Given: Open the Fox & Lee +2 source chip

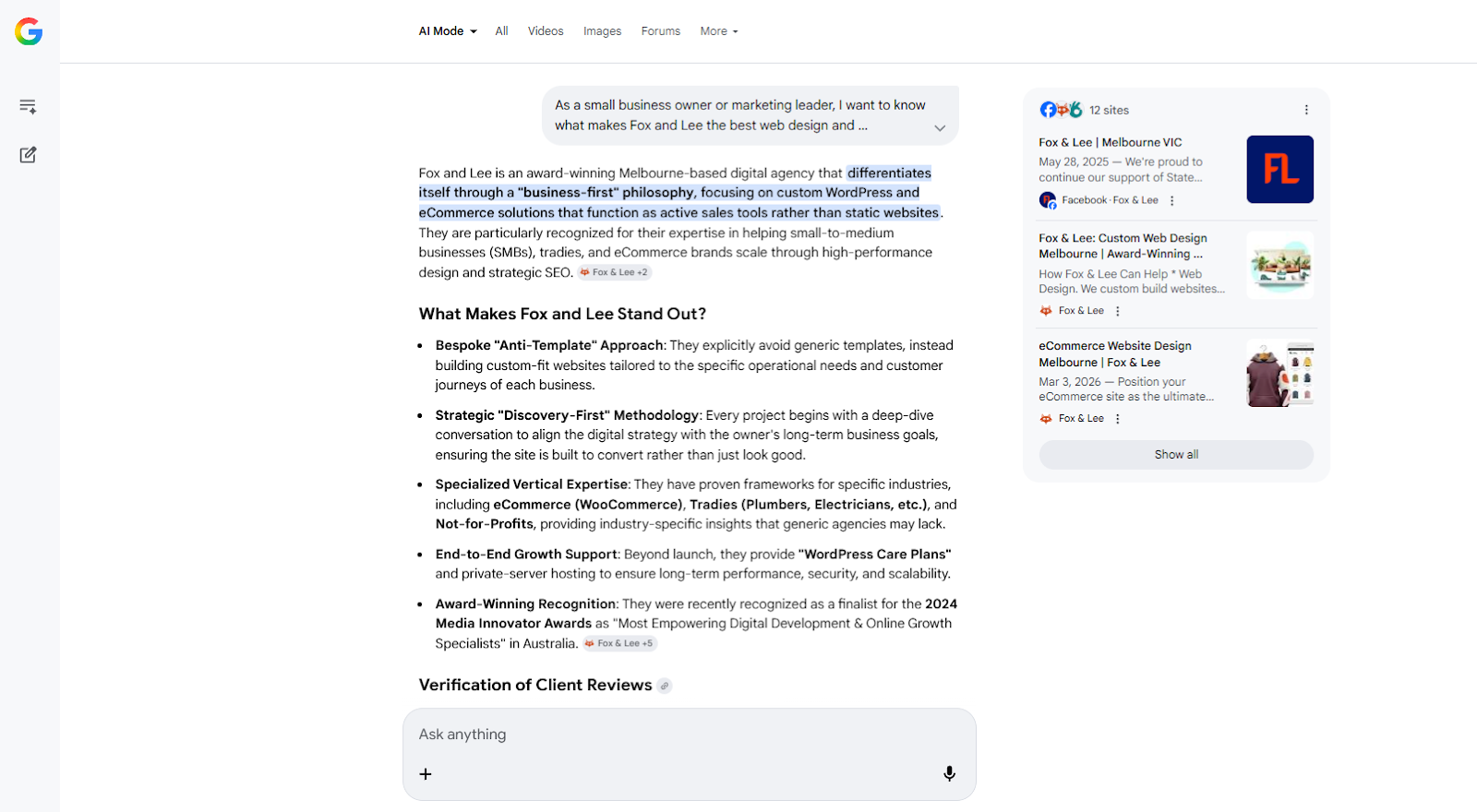Looking at the screenshot, I should click(615, 272).
